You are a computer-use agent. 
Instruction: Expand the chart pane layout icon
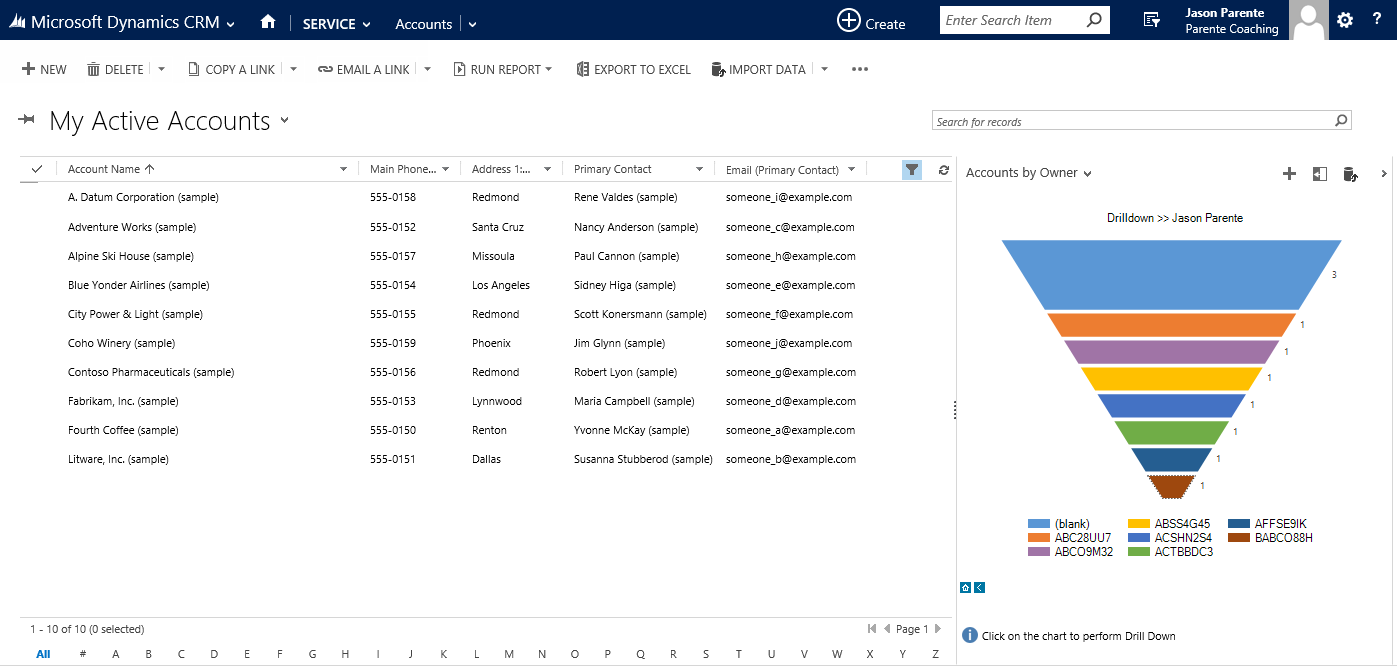(1320, 174)
